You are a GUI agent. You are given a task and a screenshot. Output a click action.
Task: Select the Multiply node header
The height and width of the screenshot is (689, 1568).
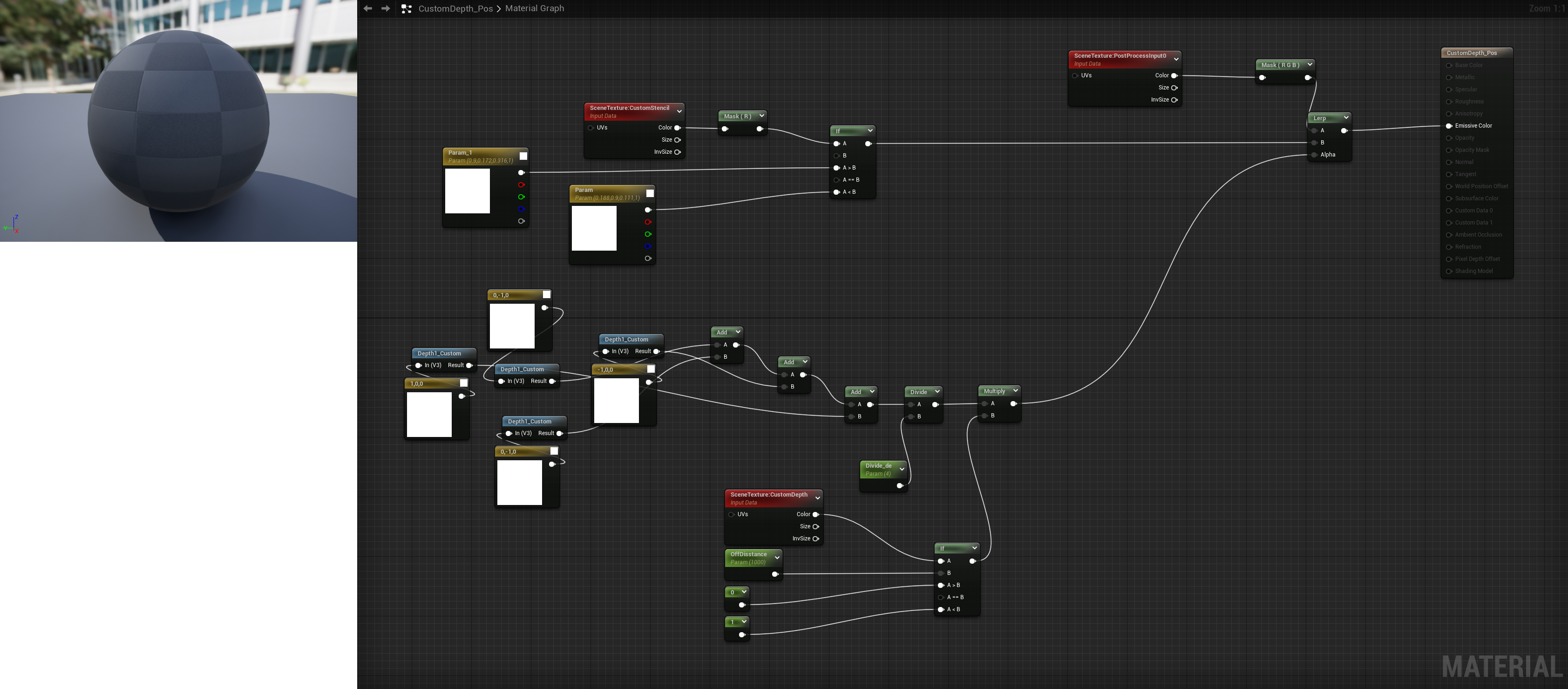(x=994, y=391)
